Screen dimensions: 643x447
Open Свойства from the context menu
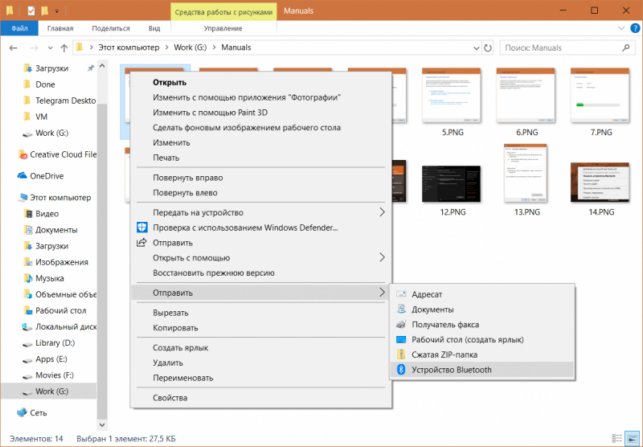(261, 398)
